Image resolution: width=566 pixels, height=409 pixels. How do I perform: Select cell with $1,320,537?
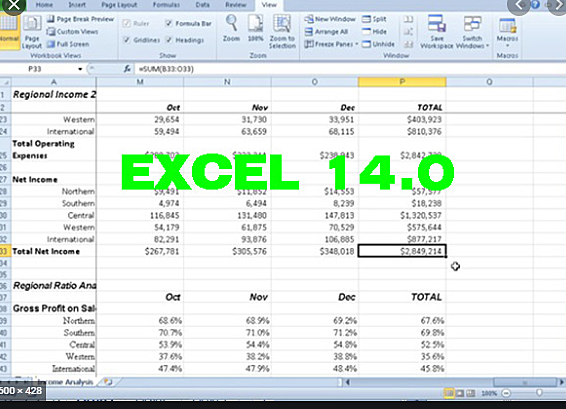pos(402,216)
